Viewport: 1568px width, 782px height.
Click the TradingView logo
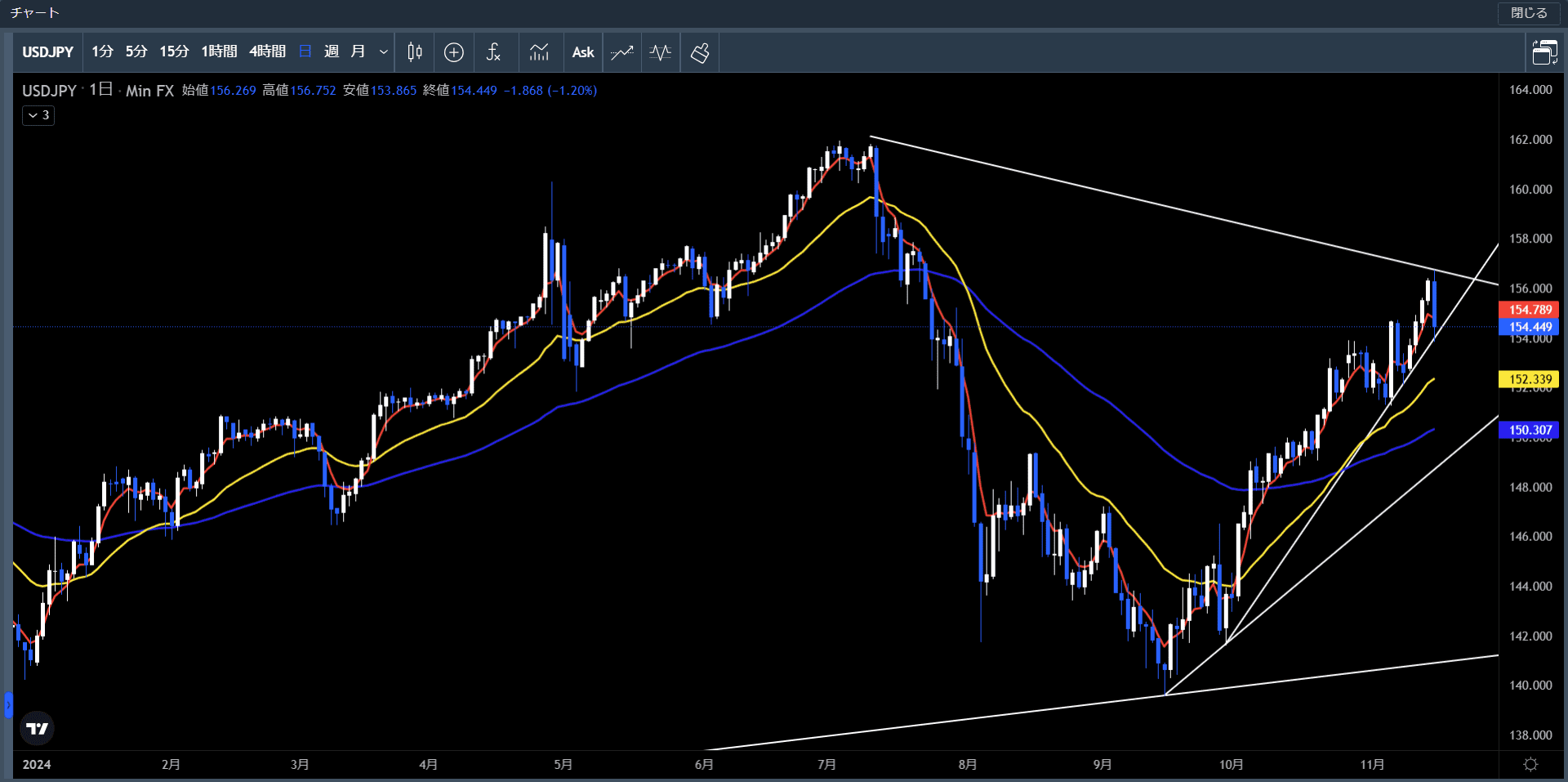coord(37,728)
